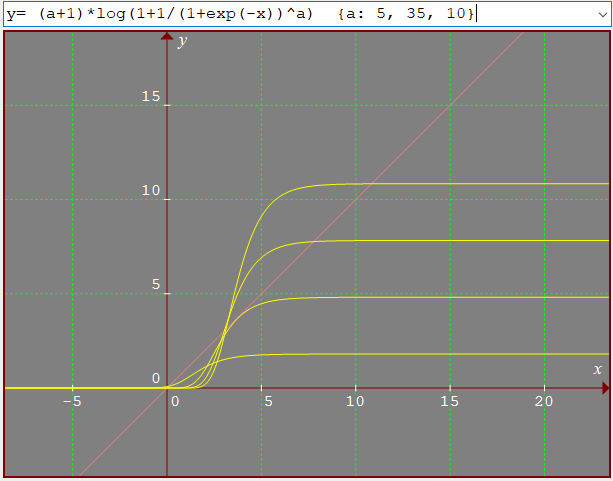Click the second-highest yellow curve's plateau
613x481 pixels.
[480, 241]
